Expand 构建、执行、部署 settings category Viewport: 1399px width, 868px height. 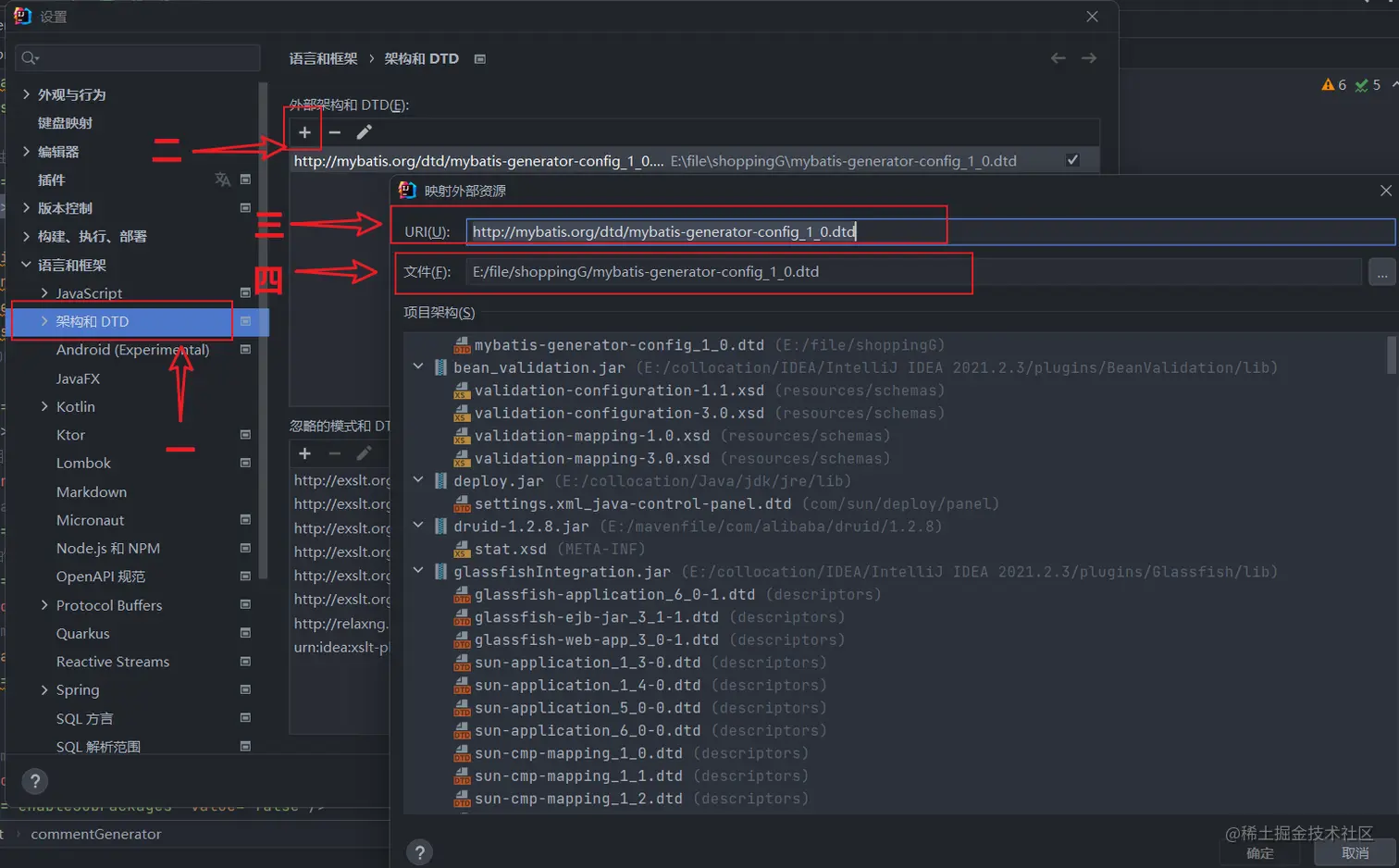point(26,236)
